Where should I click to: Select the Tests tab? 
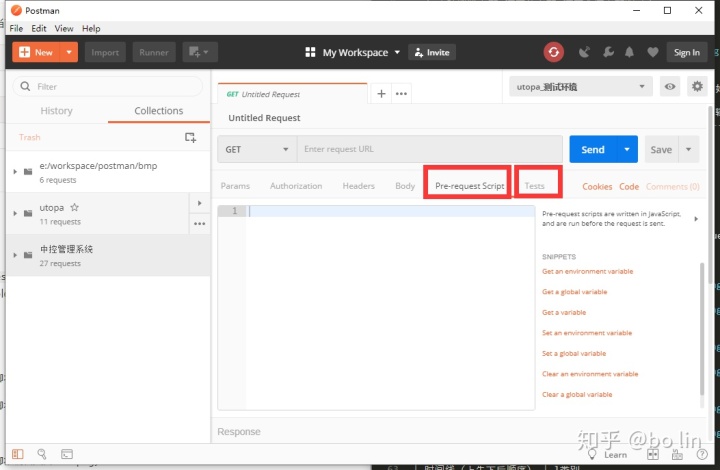click(x=534, y=186)
